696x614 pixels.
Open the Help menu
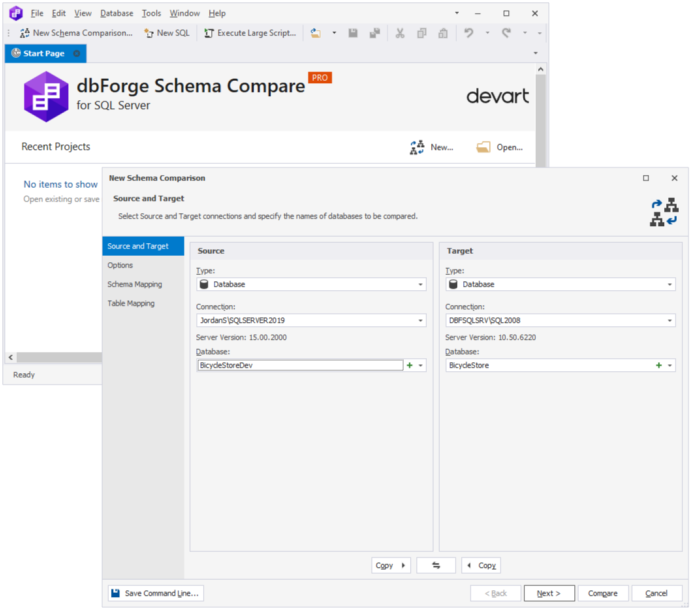pyautogui.click(x=217, y=13)
